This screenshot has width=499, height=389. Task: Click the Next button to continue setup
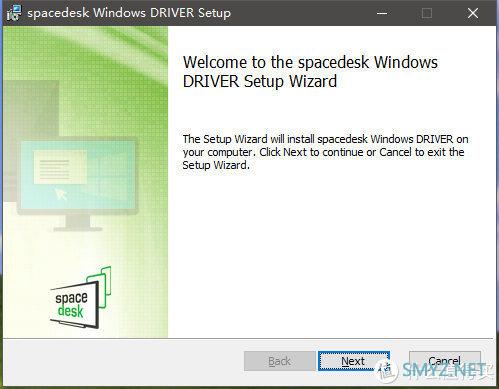pyautogui.click(x=353, y=361)
